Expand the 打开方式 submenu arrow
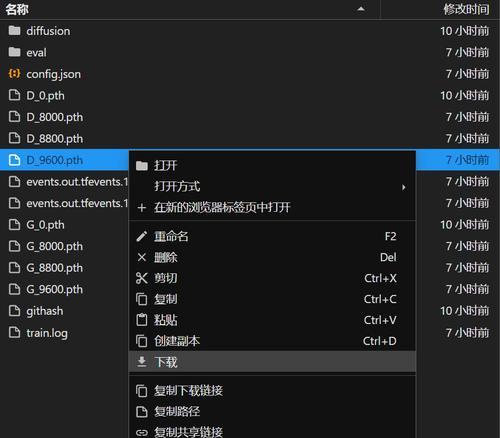Viewport: 500px width, 438px height. pyautogui.click(x=404, y=187)
